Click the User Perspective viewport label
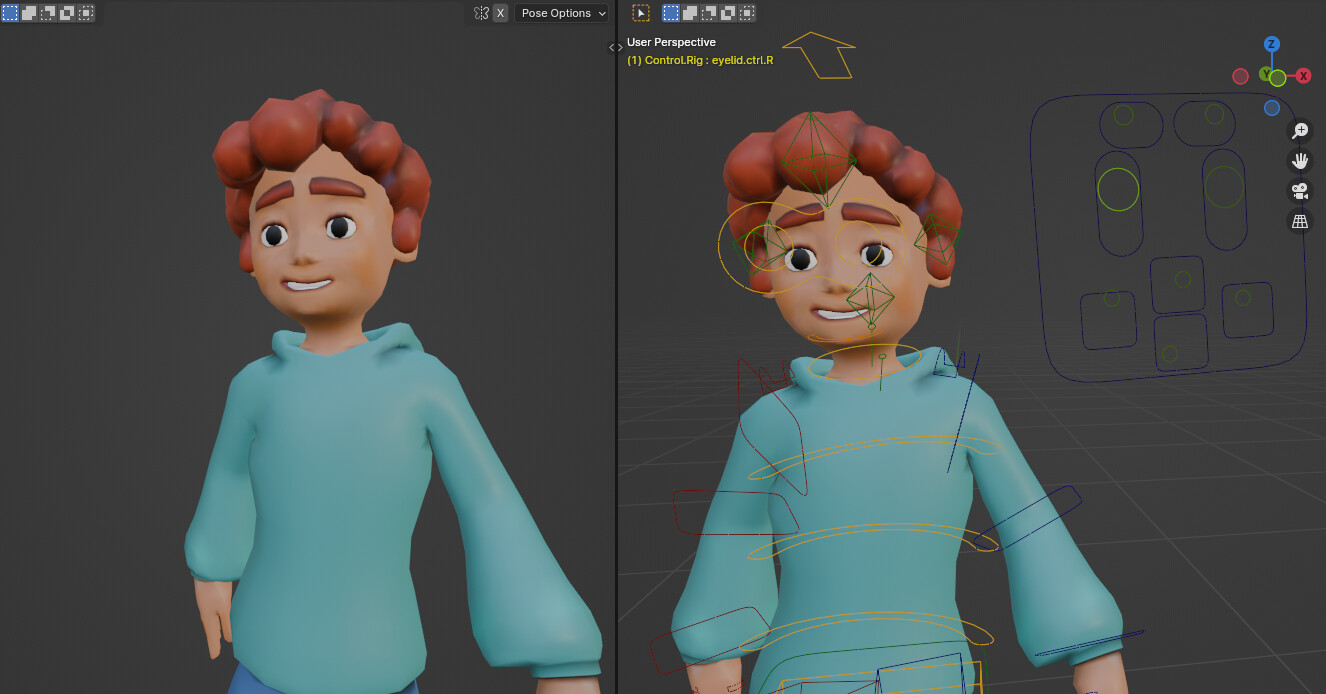Viewport: 1326px width, 694px height. click(669, 42)
